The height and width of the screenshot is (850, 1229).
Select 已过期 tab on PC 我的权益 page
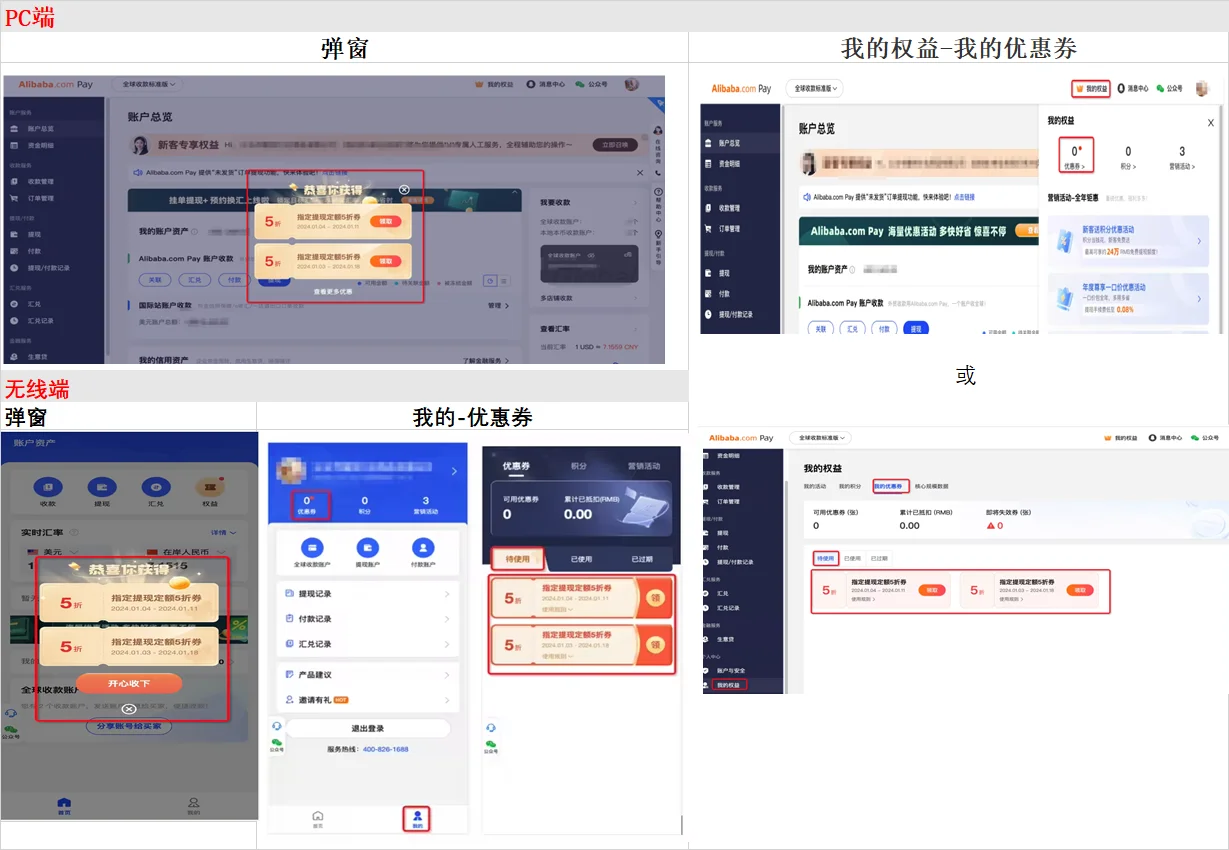point(878,558)
